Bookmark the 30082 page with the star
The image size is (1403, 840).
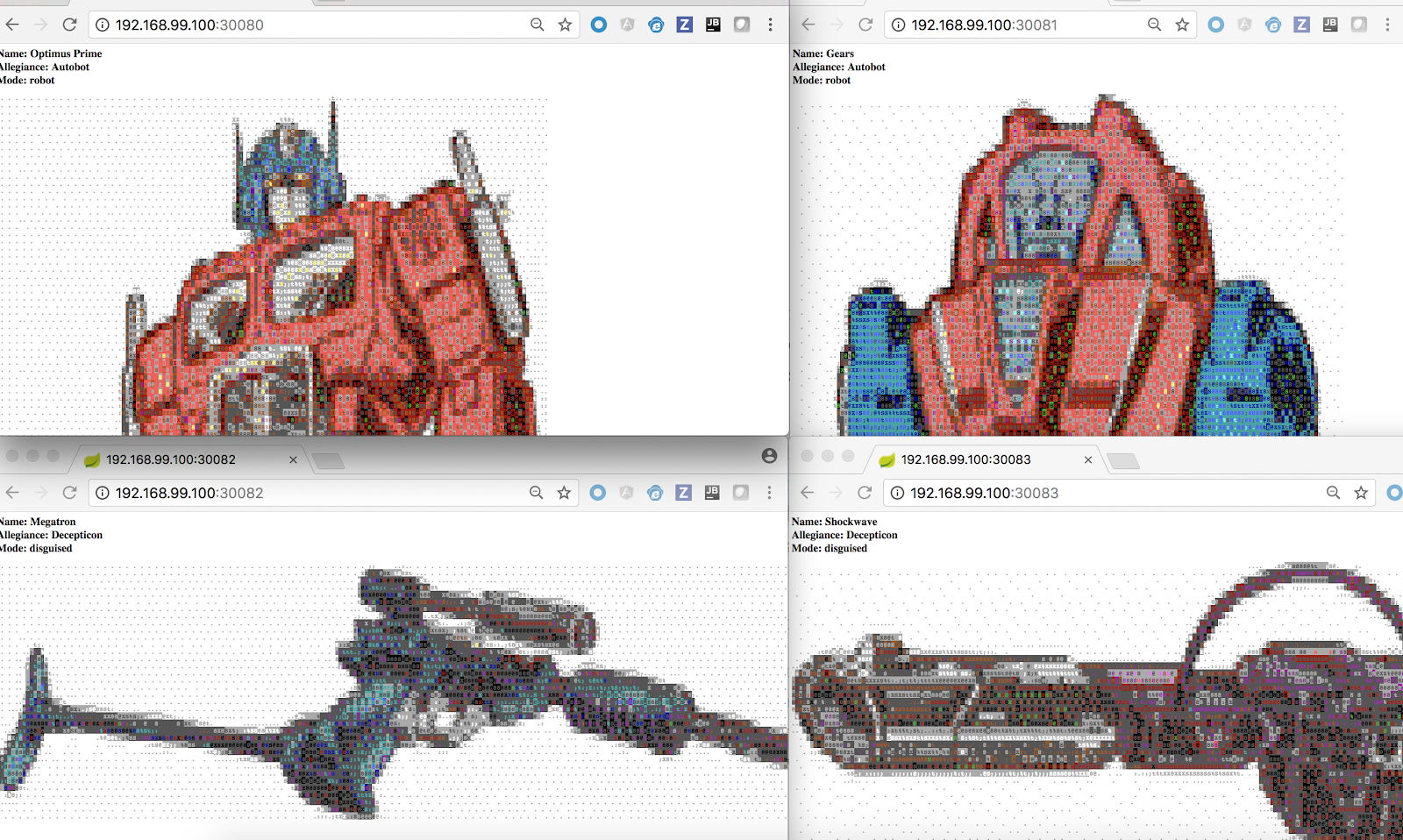[x=564, y=493]
